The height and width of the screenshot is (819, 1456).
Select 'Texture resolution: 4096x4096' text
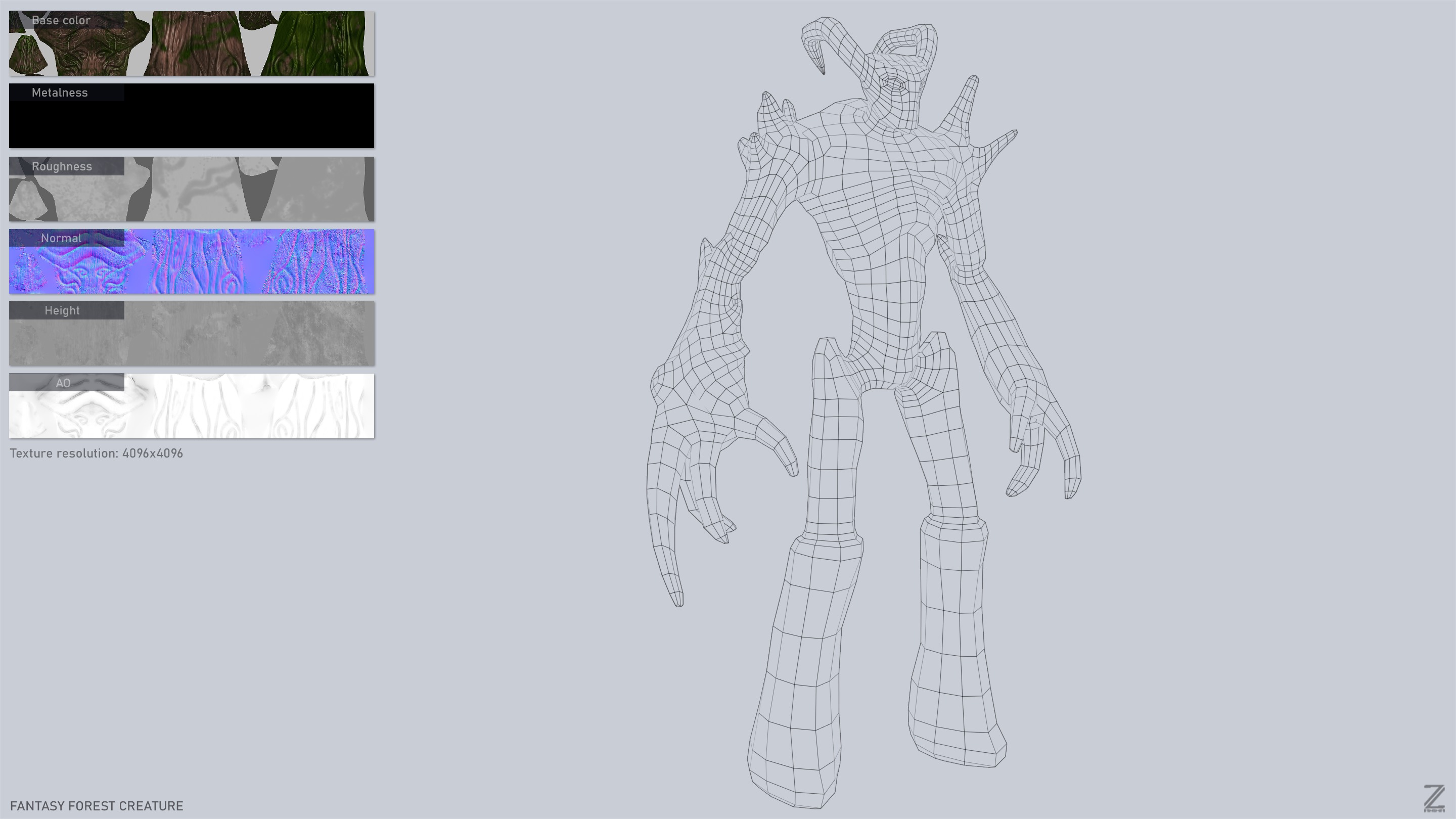tap(96, 453)
